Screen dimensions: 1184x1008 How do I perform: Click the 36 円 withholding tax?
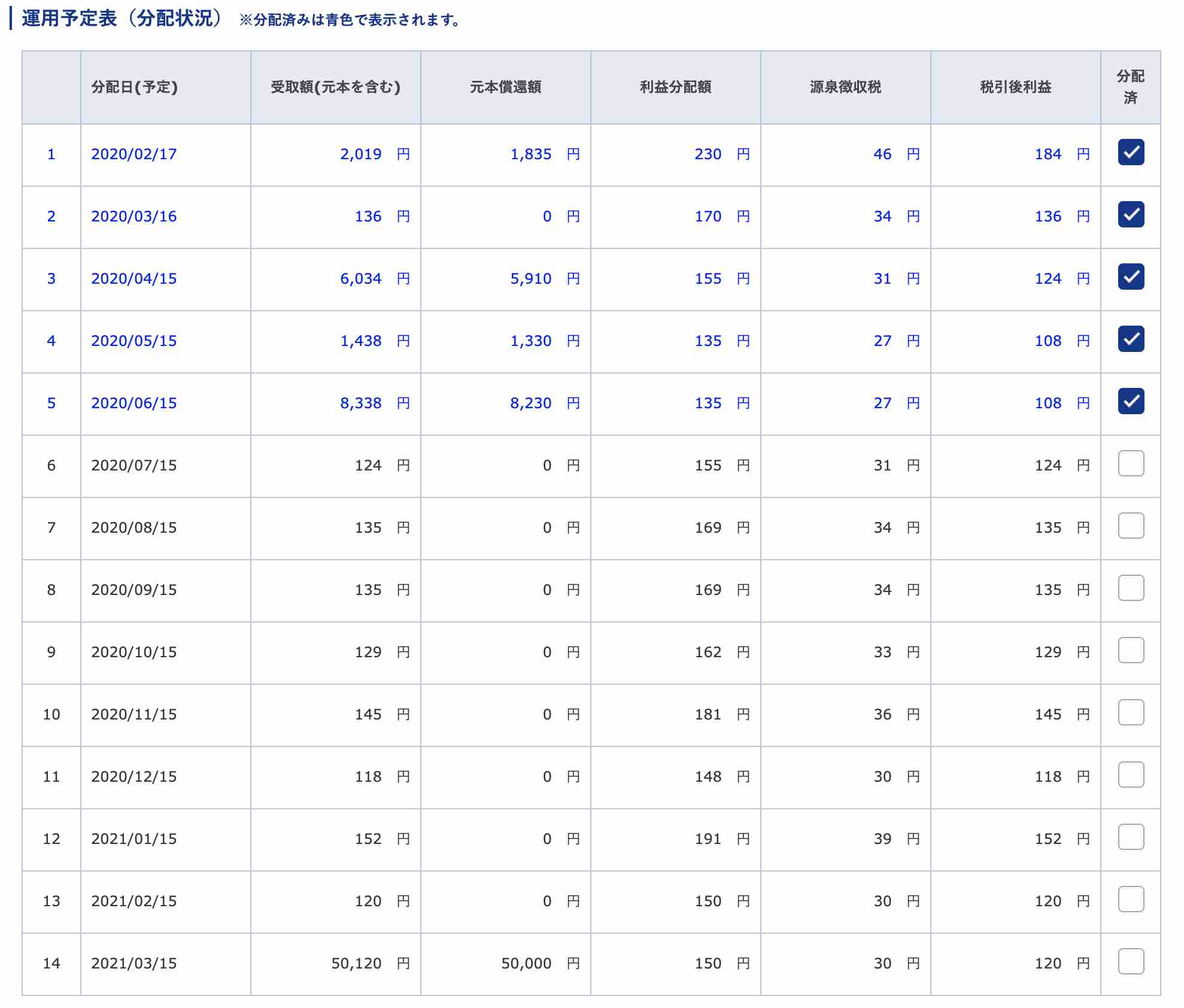tap(897, 715)
